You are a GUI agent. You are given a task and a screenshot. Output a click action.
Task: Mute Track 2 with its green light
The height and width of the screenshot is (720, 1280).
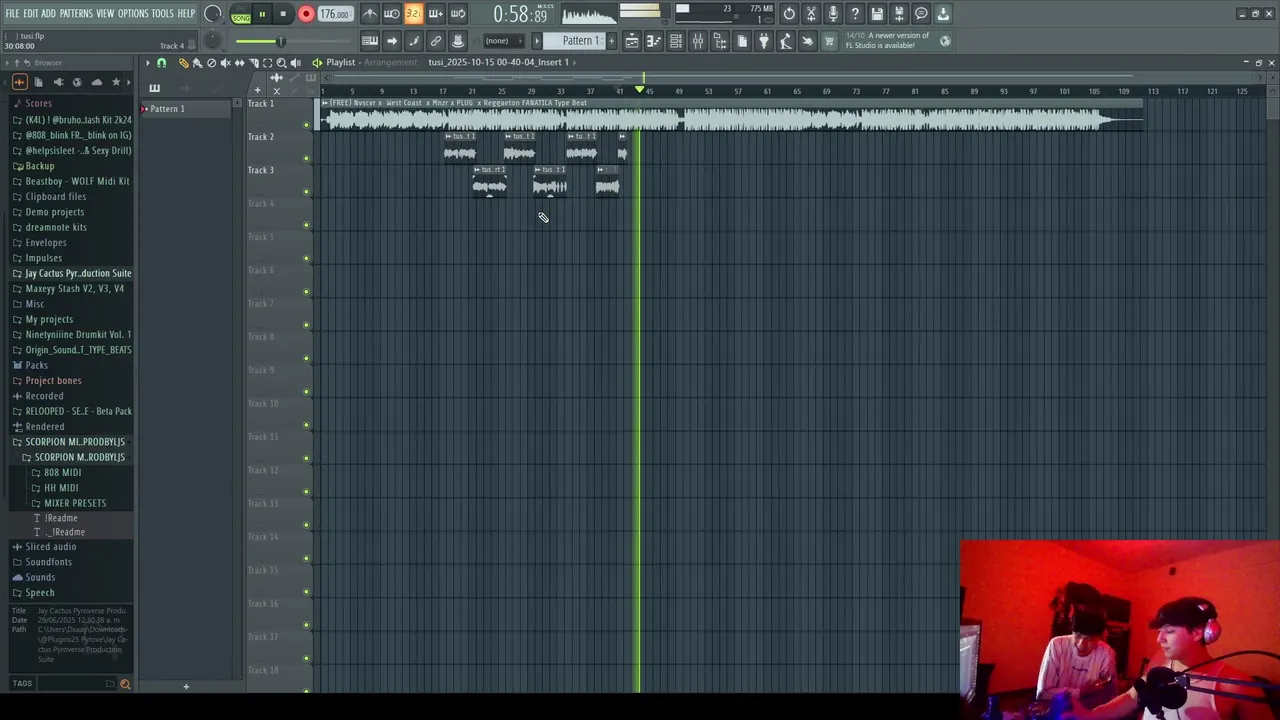click(306, 158)
